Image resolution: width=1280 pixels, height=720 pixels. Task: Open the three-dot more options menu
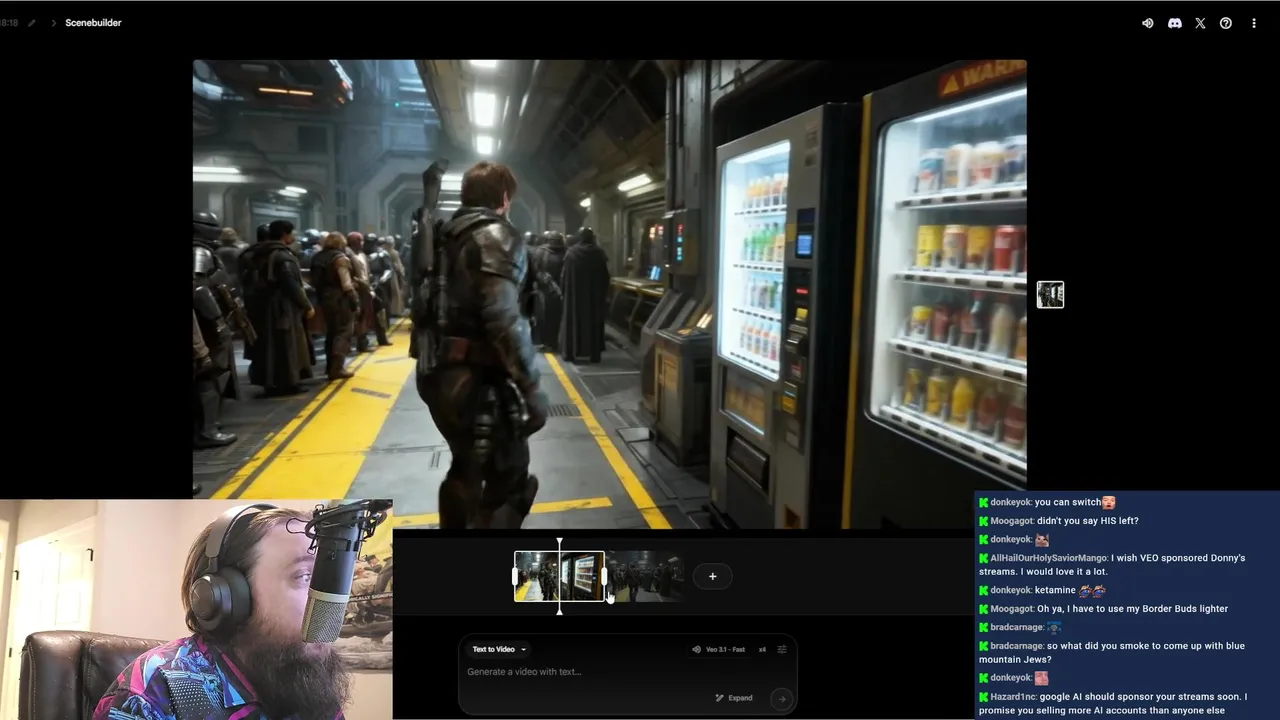coord(1254,23)
